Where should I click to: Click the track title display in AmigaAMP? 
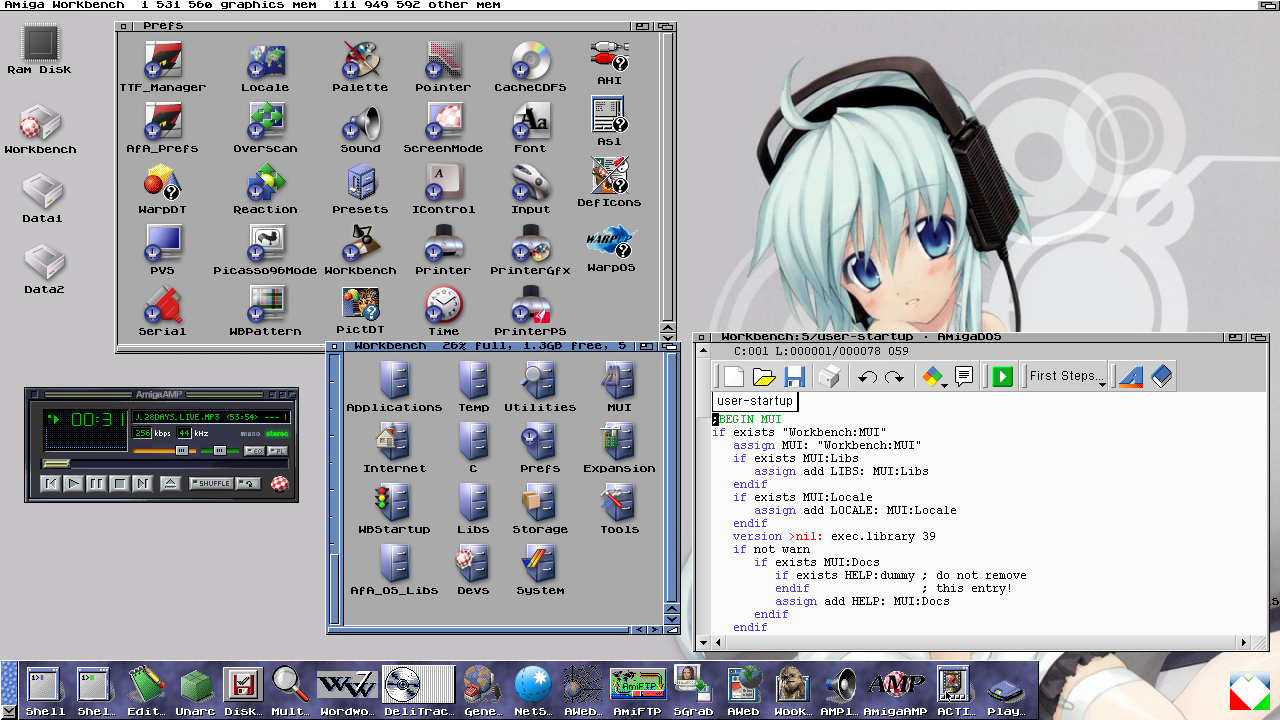(211, 416)
